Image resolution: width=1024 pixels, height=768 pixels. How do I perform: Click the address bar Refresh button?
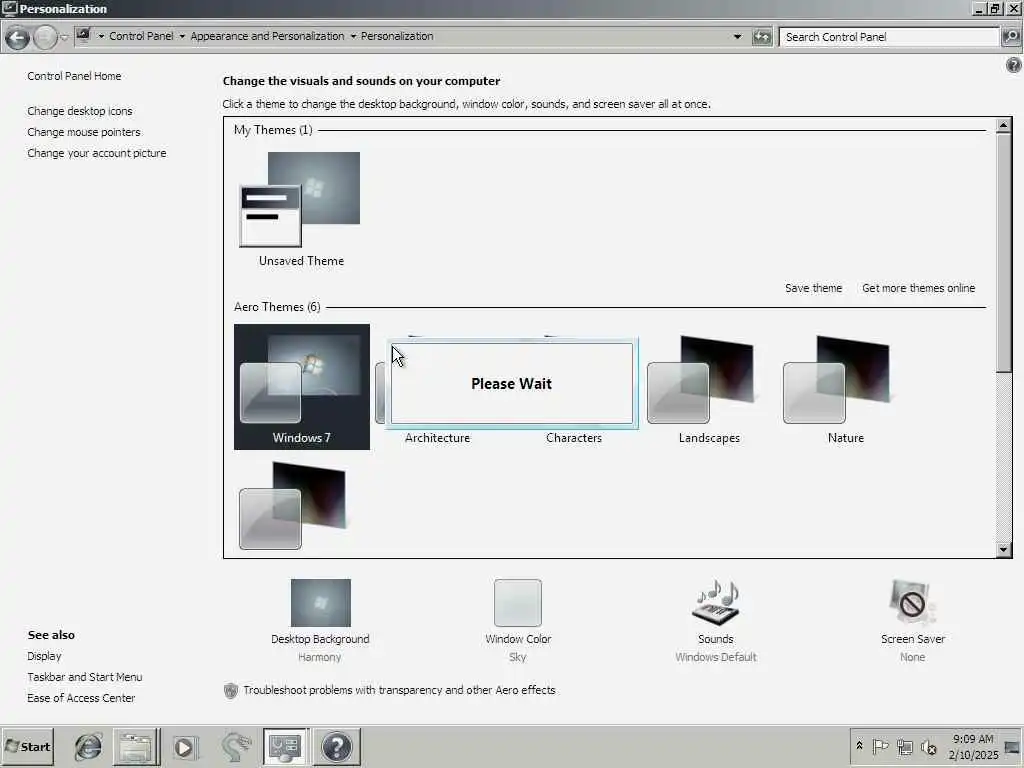point(762,37)
